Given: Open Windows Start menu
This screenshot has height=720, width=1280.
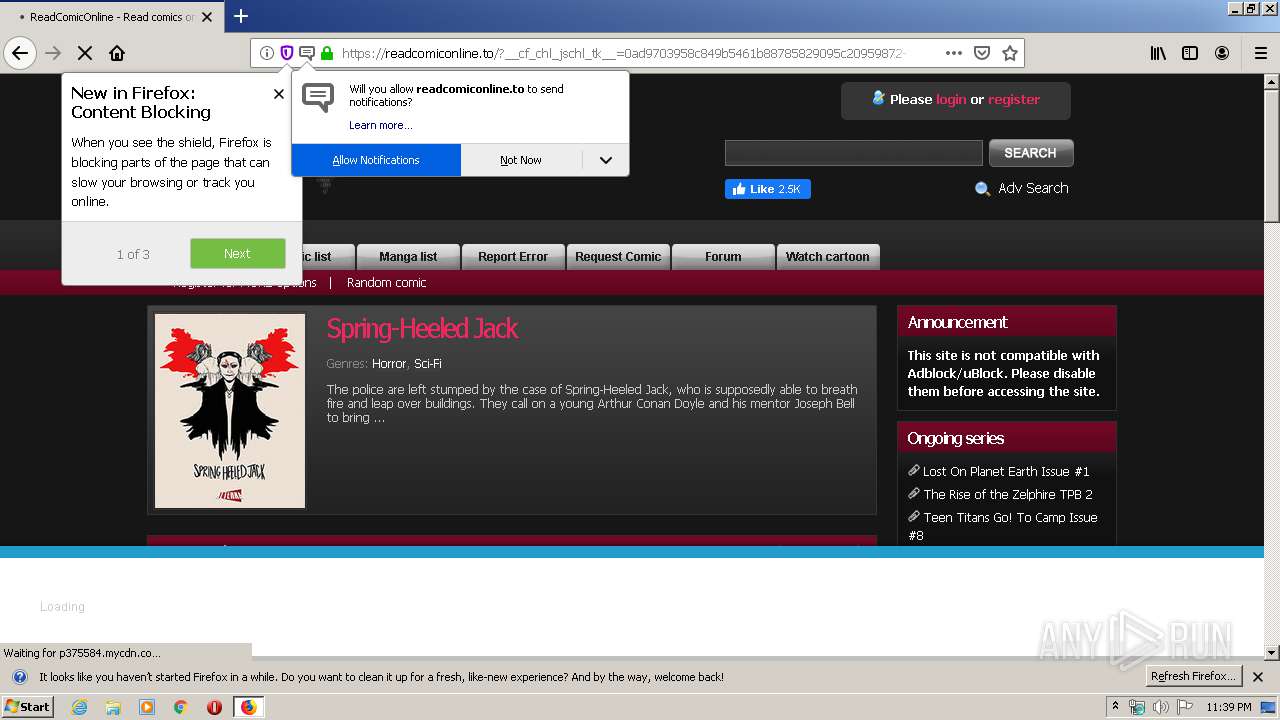Looking at the screenshot, I should pyautogui.click(x=28, y=707).
